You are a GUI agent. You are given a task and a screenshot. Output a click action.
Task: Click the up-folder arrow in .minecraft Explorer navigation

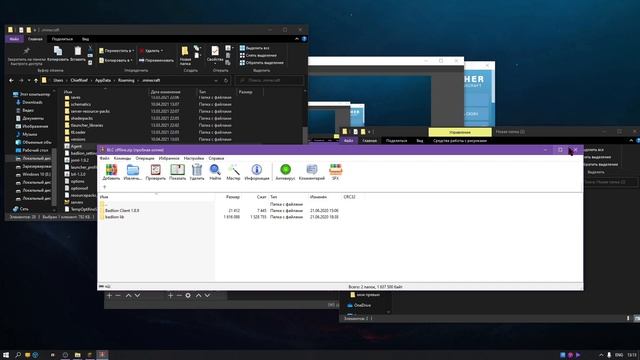pos(36,80)
